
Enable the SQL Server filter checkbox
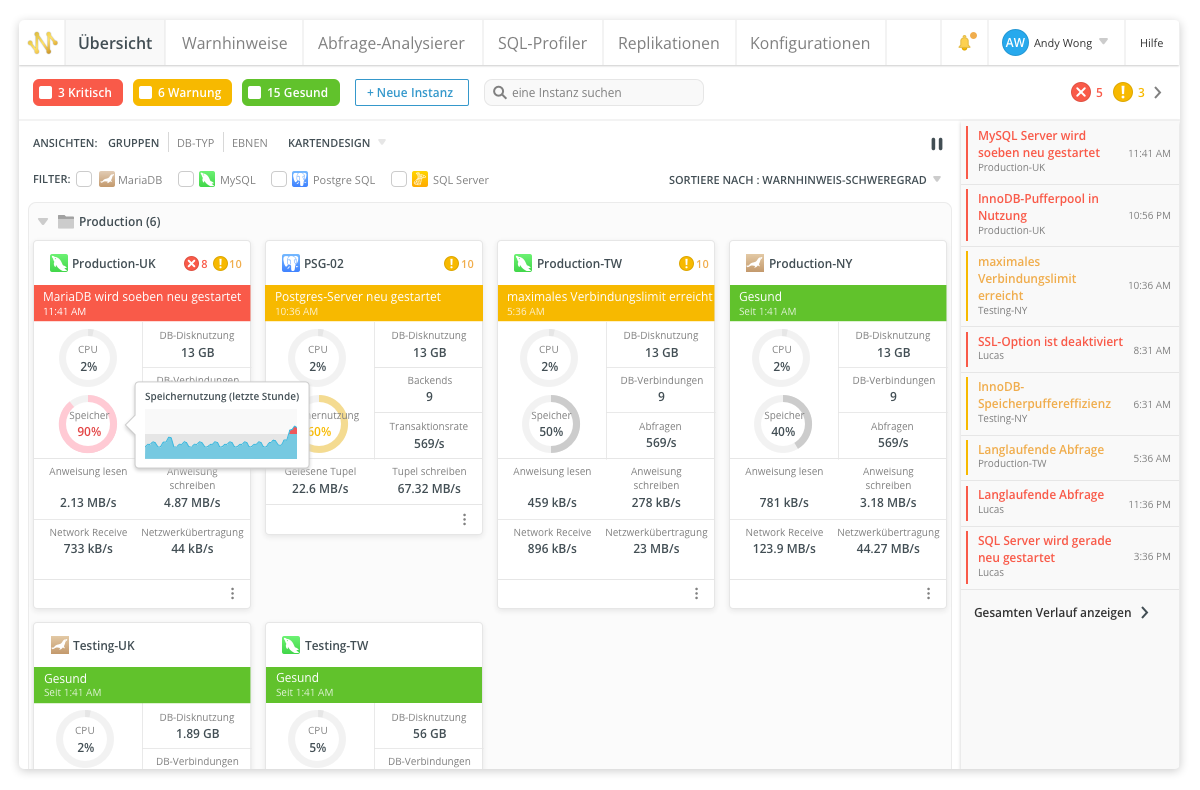[399, 179]
